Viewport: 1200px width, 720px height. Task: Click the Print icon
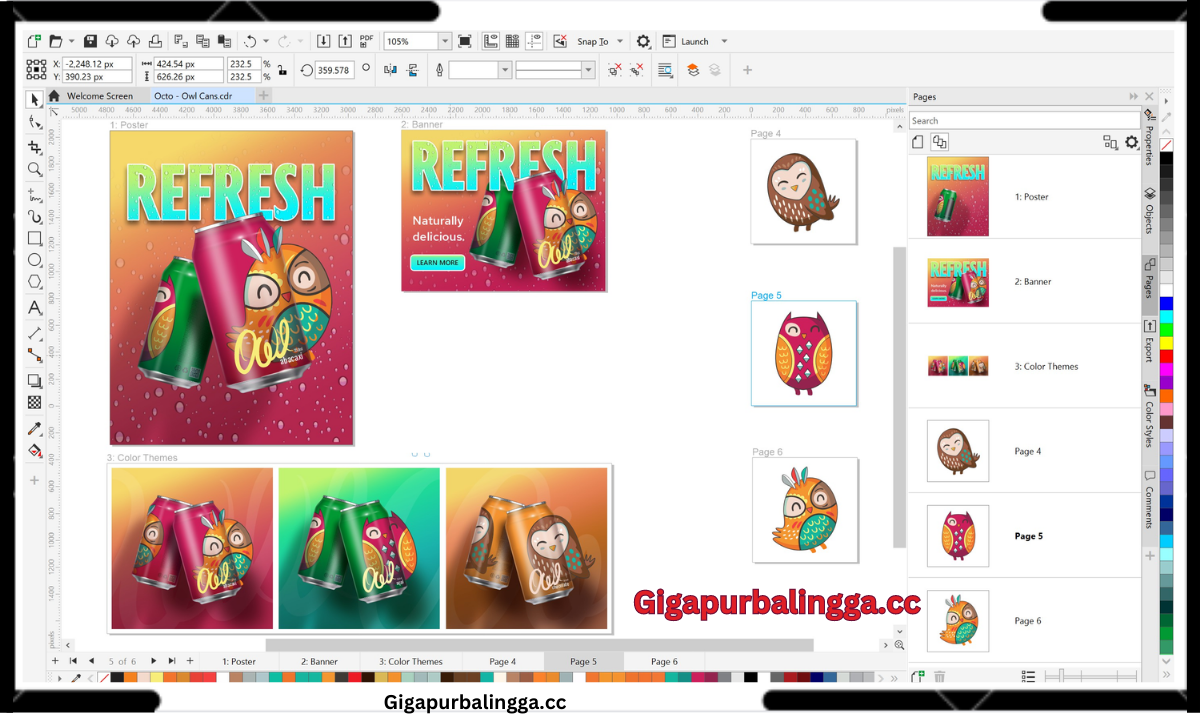click(x=155, y=41)
